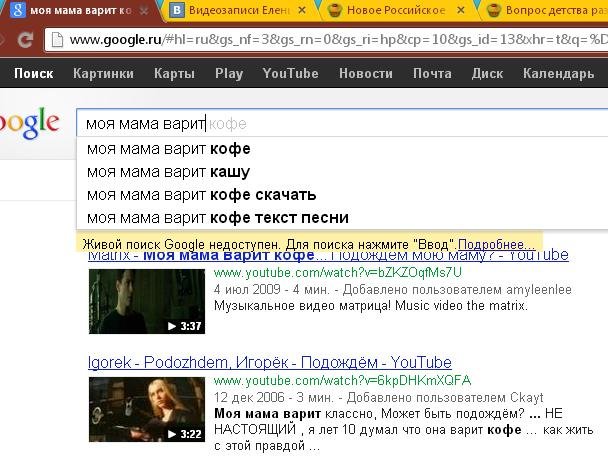Click the Google favicon on first tab
The height and width of the screenshot is (460, 608).
[x=17, y=10]
